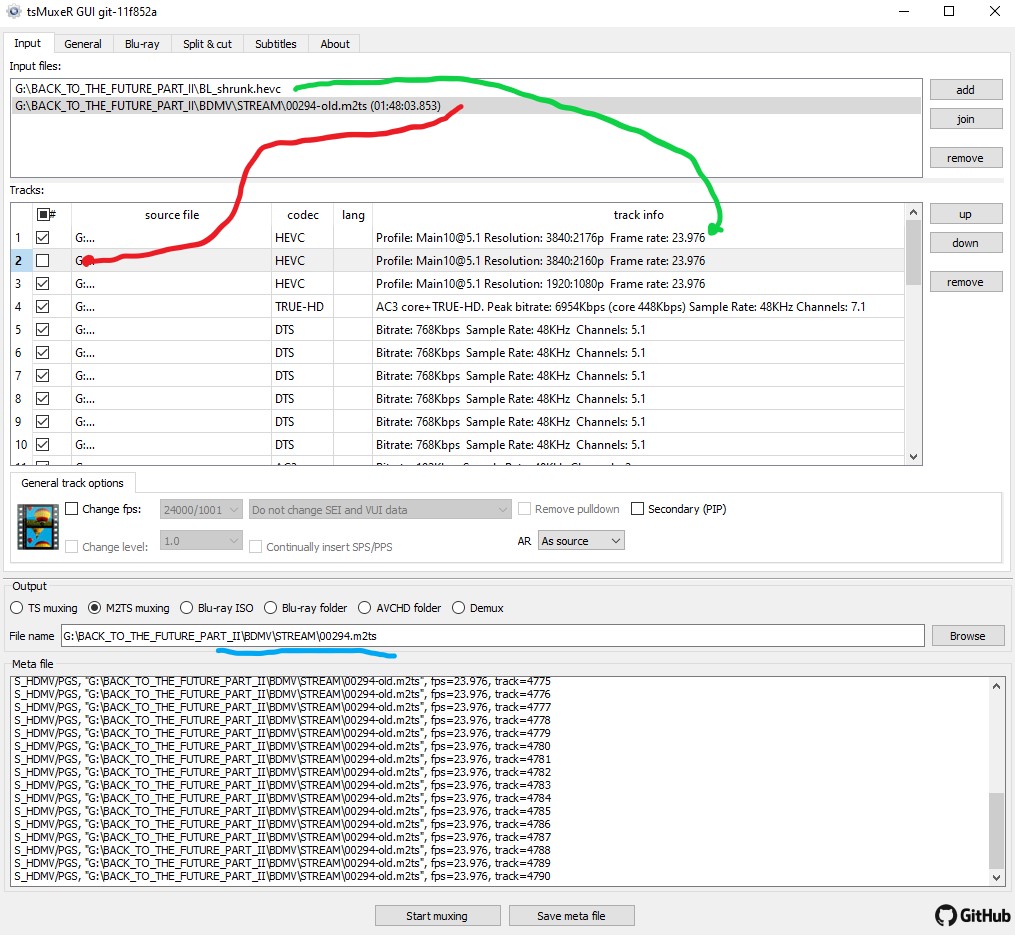Image resolution: width=1015 pixels, height=935 pixels.
Task: Move the selected track down
Action: pyautogui.click(x=965, y=243)
